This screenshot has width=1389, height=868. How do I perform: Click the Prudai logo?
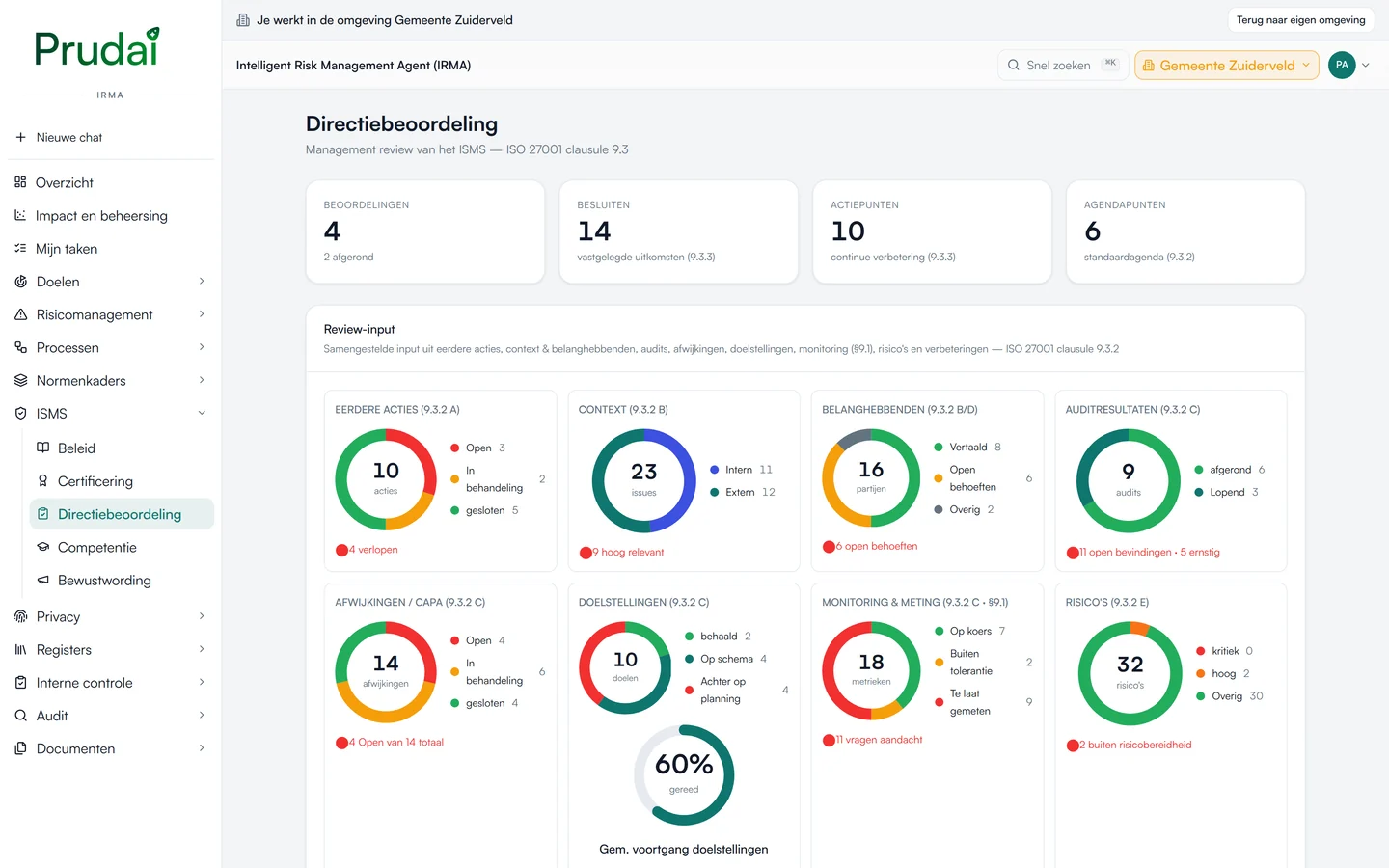(96, 47)
